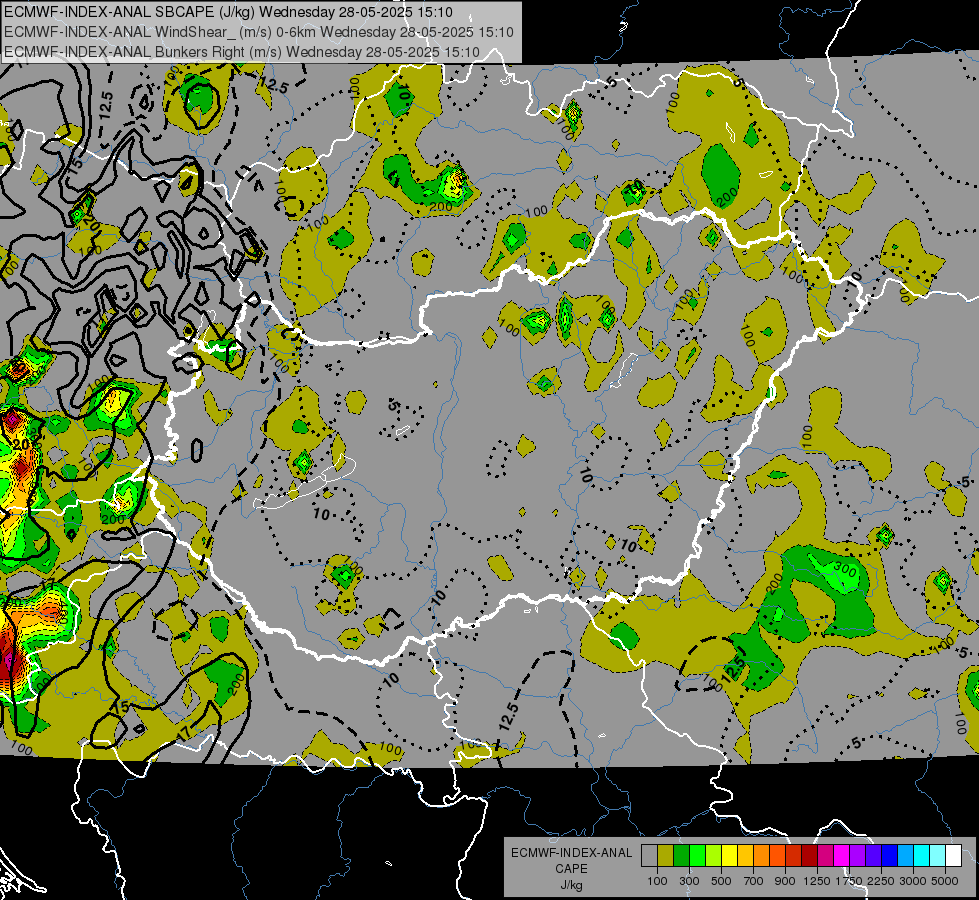Click legend value 2250
979x900 pixels.
pos(881,881)
